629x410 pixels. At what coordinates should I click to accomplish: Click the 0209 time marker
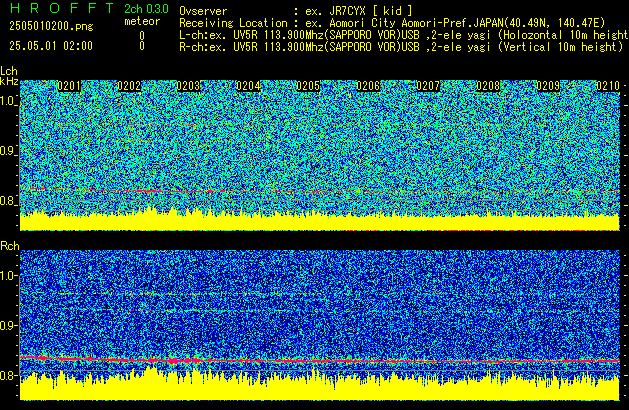[548, 86]
